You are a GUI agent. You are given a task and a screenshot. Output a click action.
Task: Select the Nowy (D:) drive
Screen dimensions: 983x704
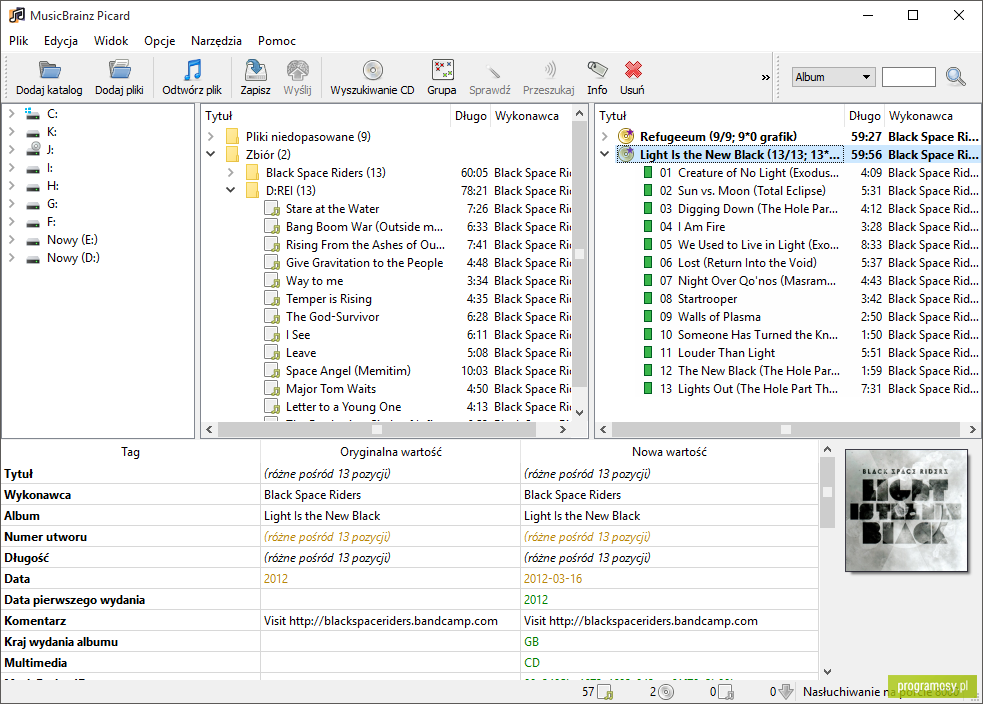(73, 258)
